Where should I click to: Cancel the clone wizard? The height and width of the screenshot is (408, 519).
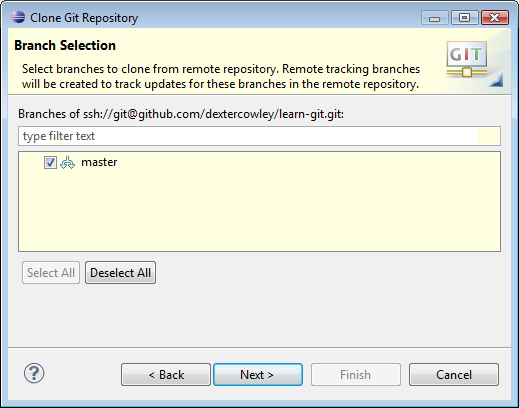454,375
